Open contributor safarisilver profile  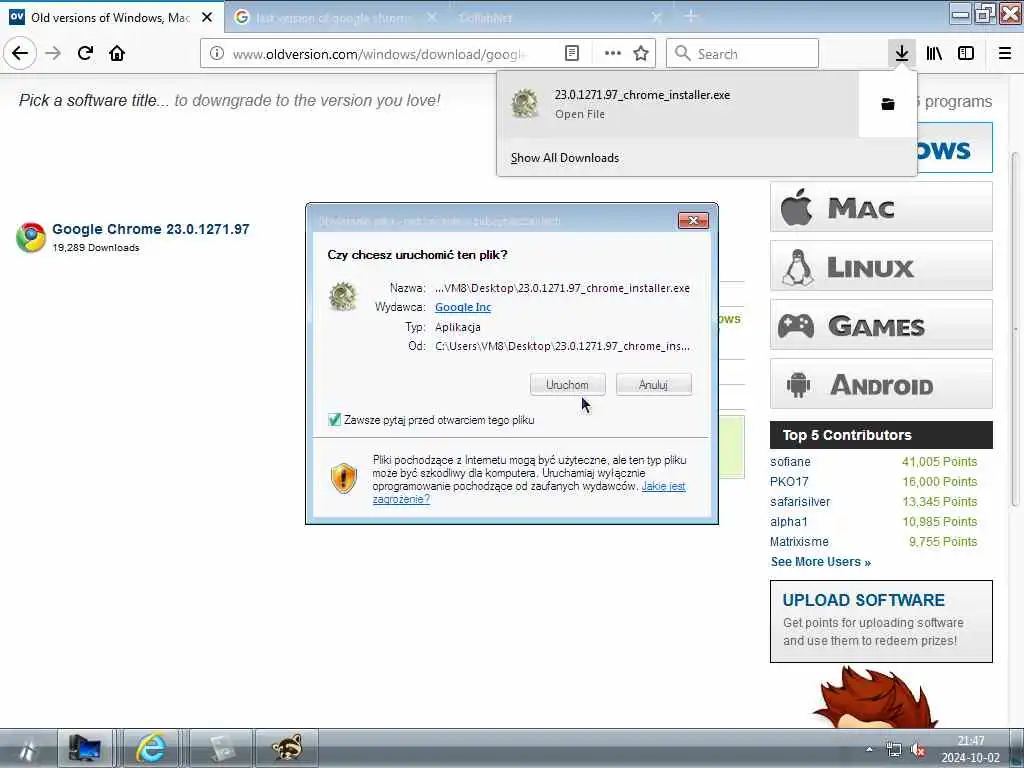pos(800,502)
